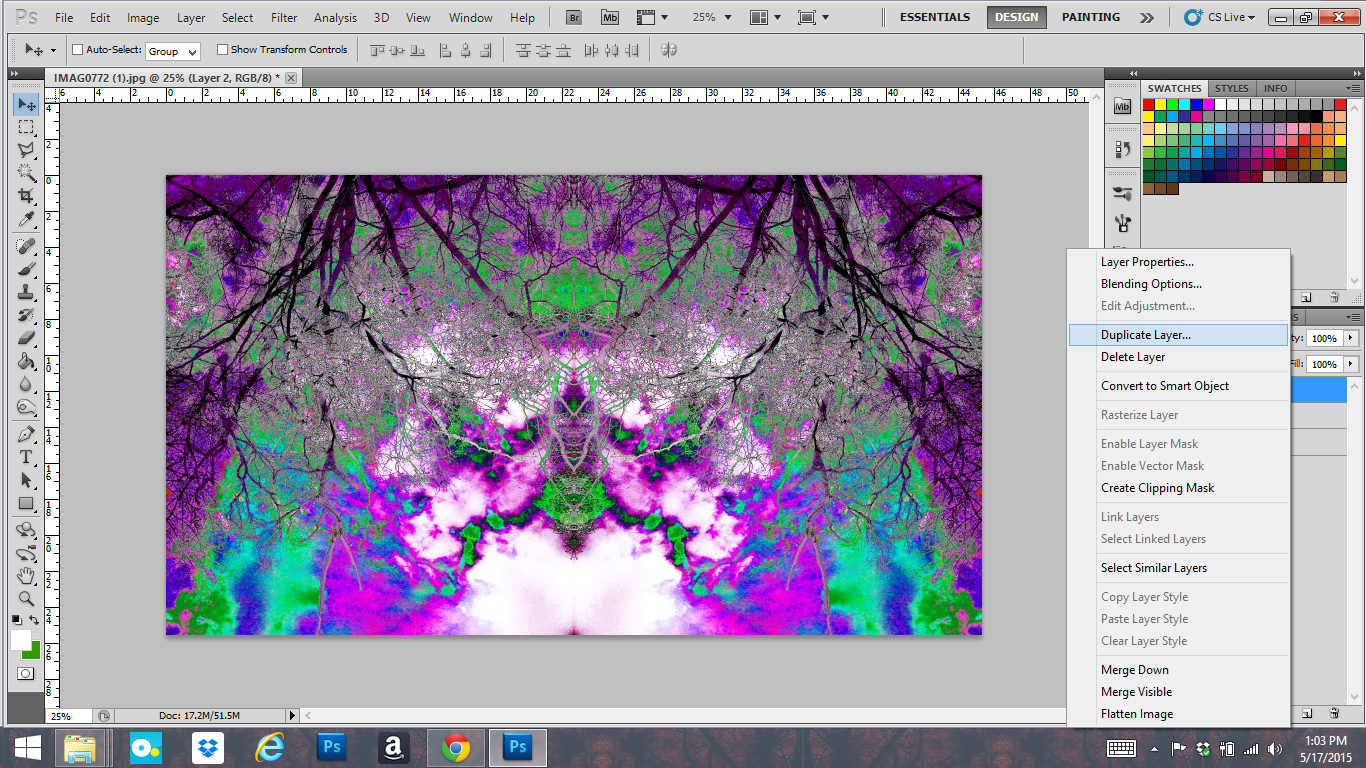Viewport: 1366px width, 768px height.
Task: Reset default foreground and background colors
Action: pos(16,621)
